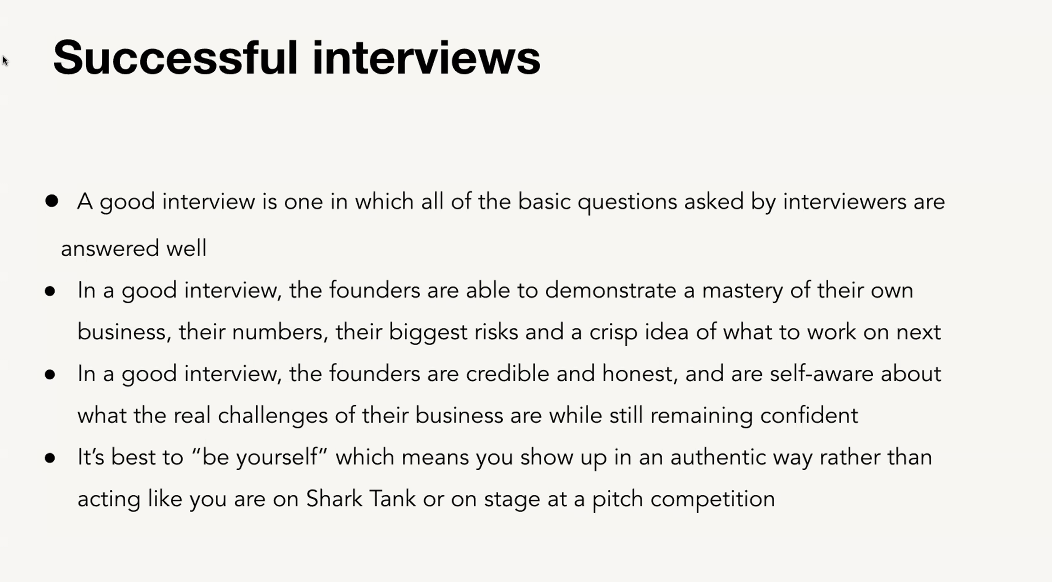
Task: Click the line starting 'A good interview is one'
Action: [511, 202]
